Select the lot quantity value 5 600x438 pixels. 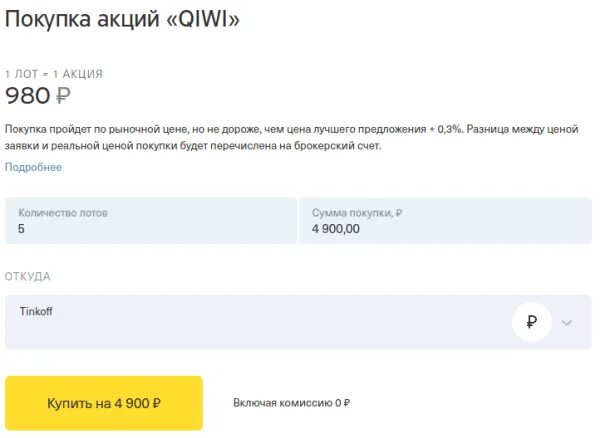point(21,229)
